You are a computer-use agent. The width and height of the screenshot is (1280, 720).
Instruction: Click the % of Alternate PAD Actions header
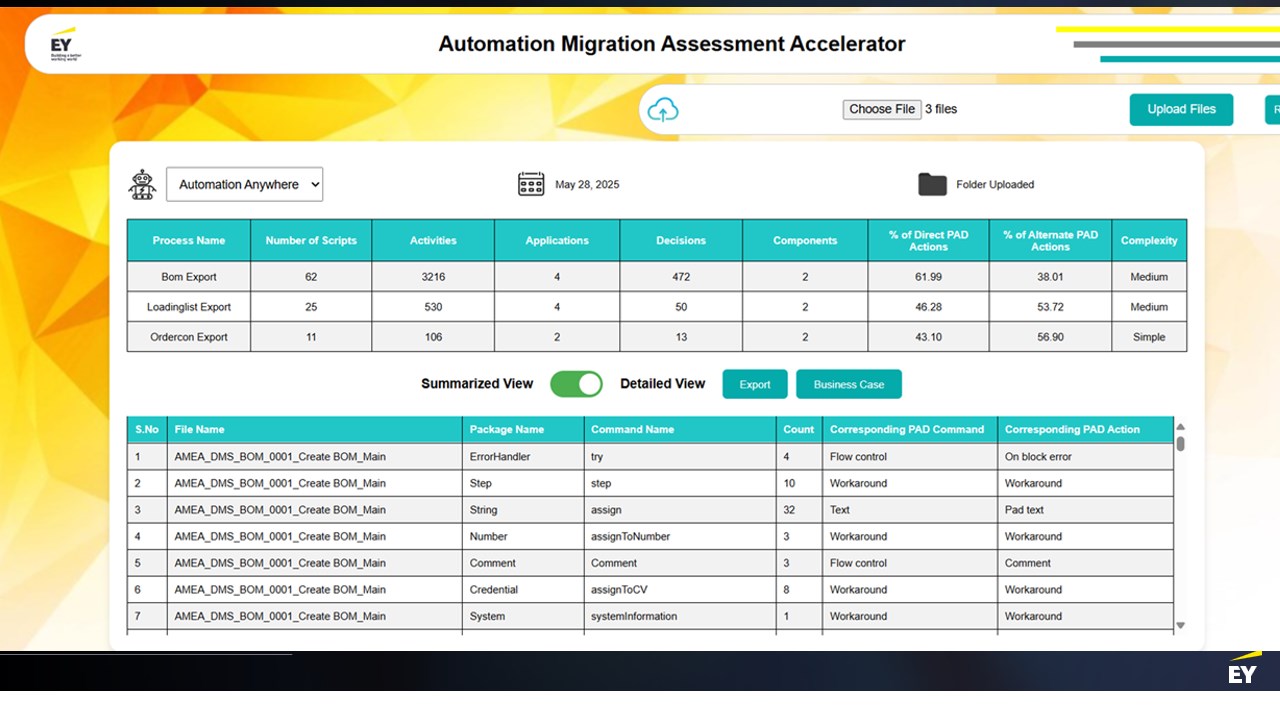pyautogui.click(x=1050, y=240)
